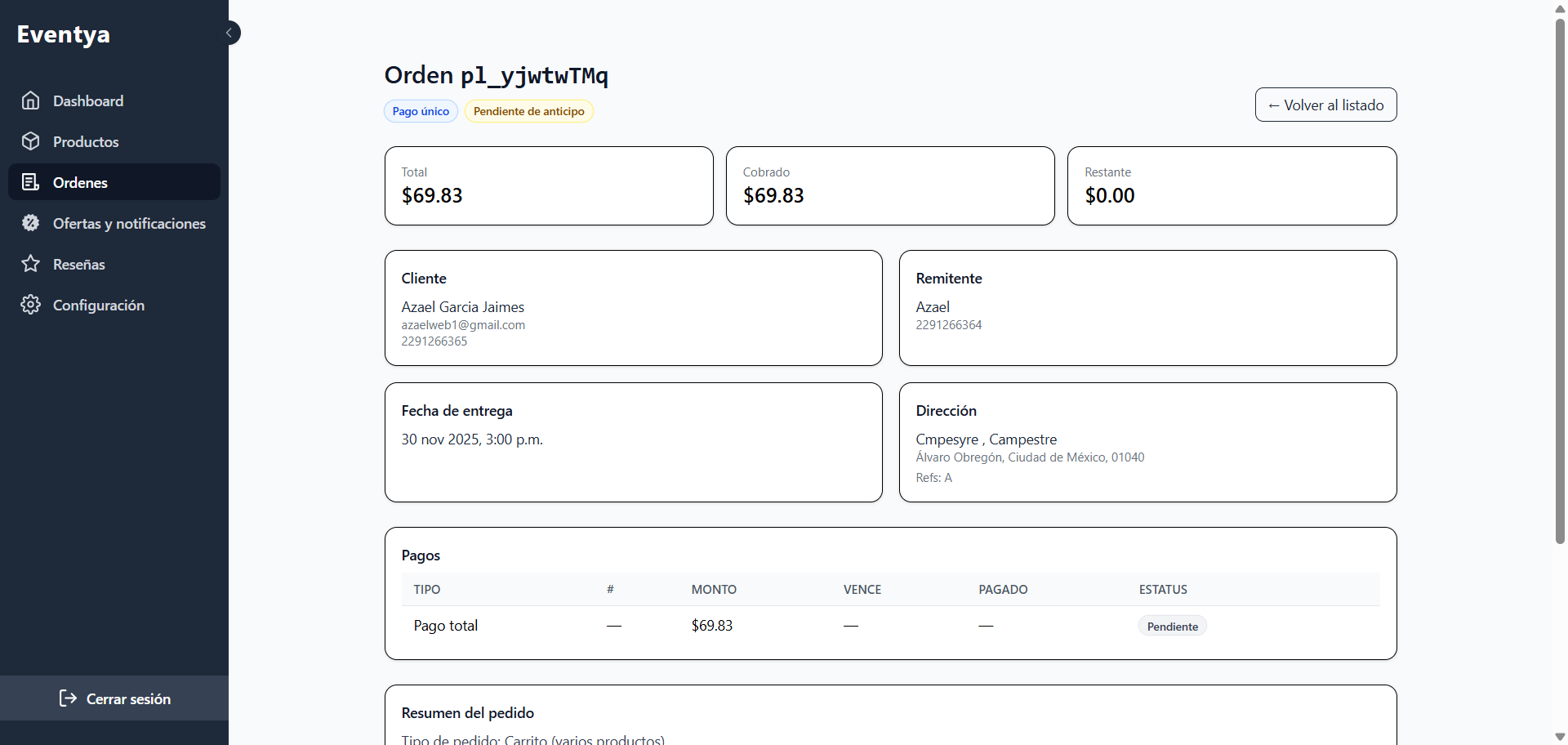Click the Pago único badge
Viewport: 1568px width, 745px height.
[421, 111]
